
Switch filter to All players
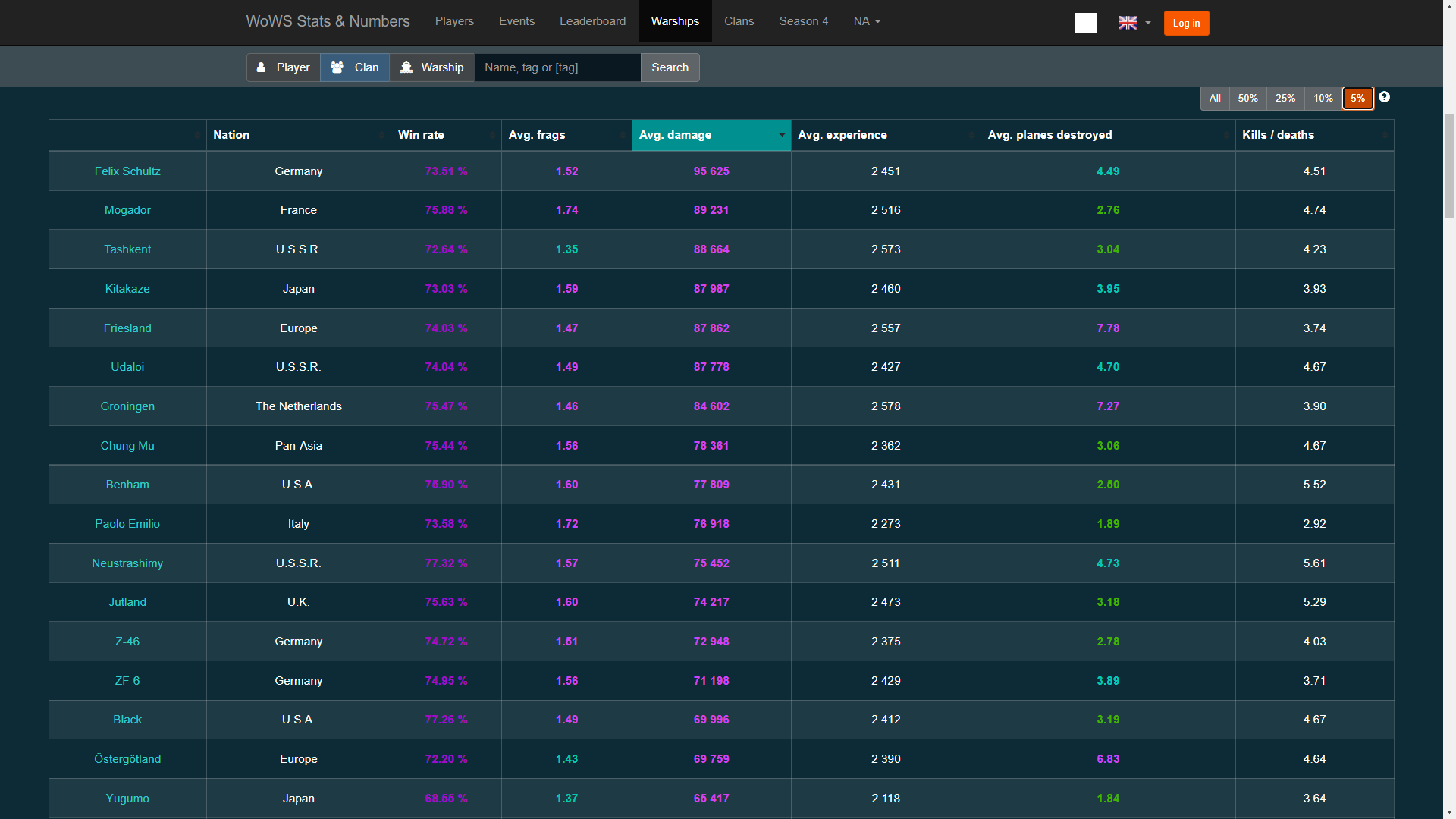tap(1215, 98)
